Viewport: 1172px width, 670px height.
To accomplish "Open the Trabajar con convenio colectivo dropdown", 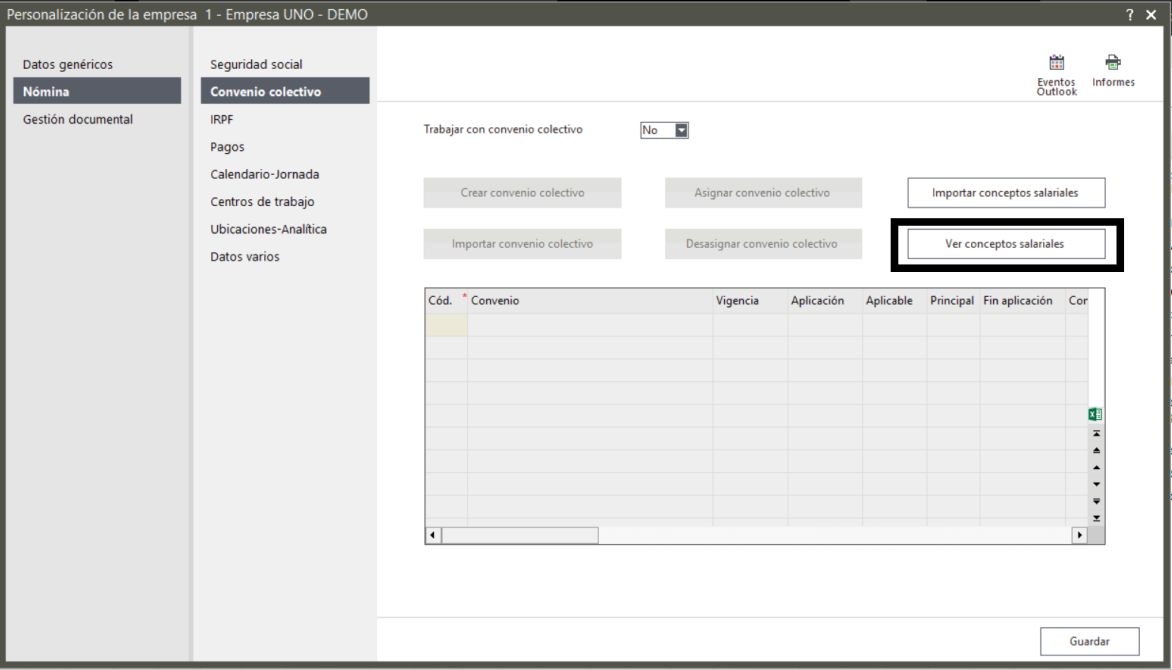I will (681, 130).
